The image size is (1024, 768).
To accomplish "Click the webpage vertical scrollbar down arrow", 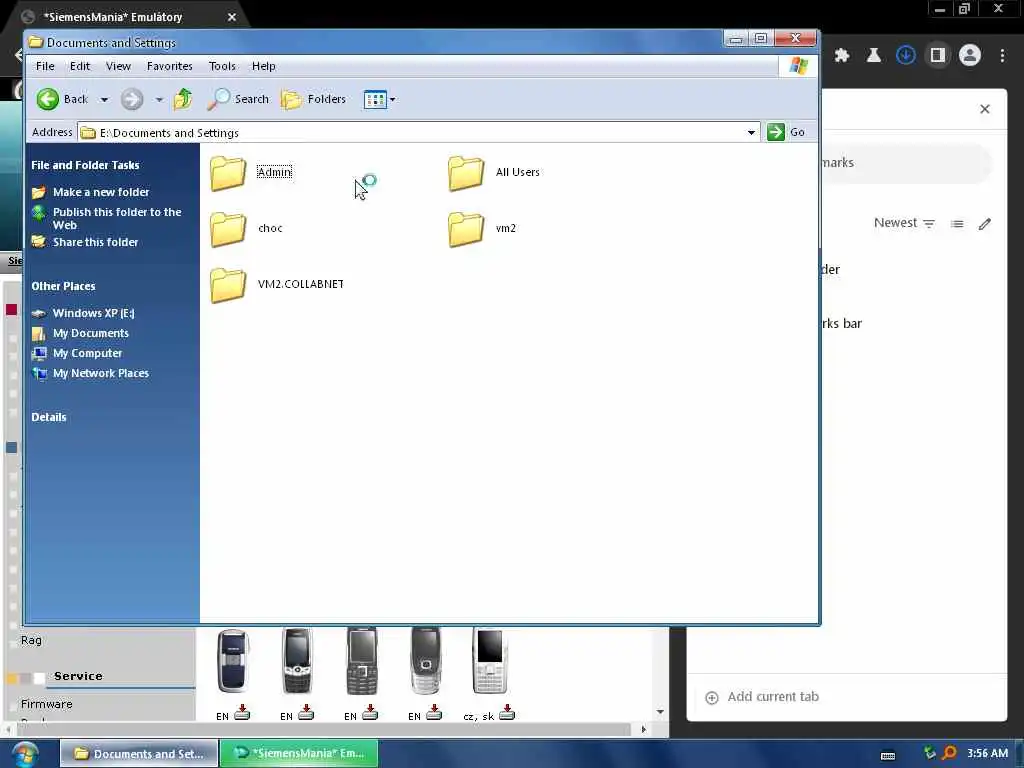I will [660, 712].
